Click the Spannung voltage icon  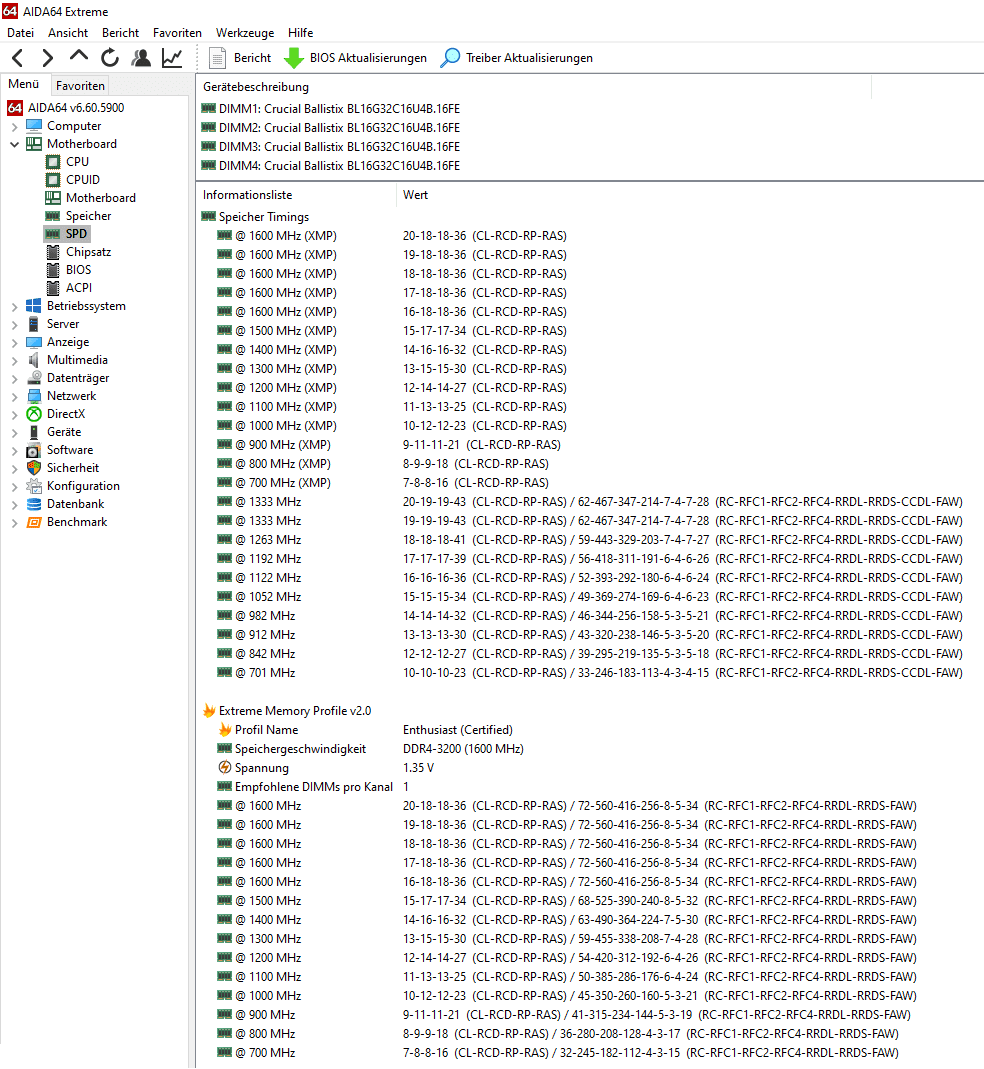coord(224,767)
